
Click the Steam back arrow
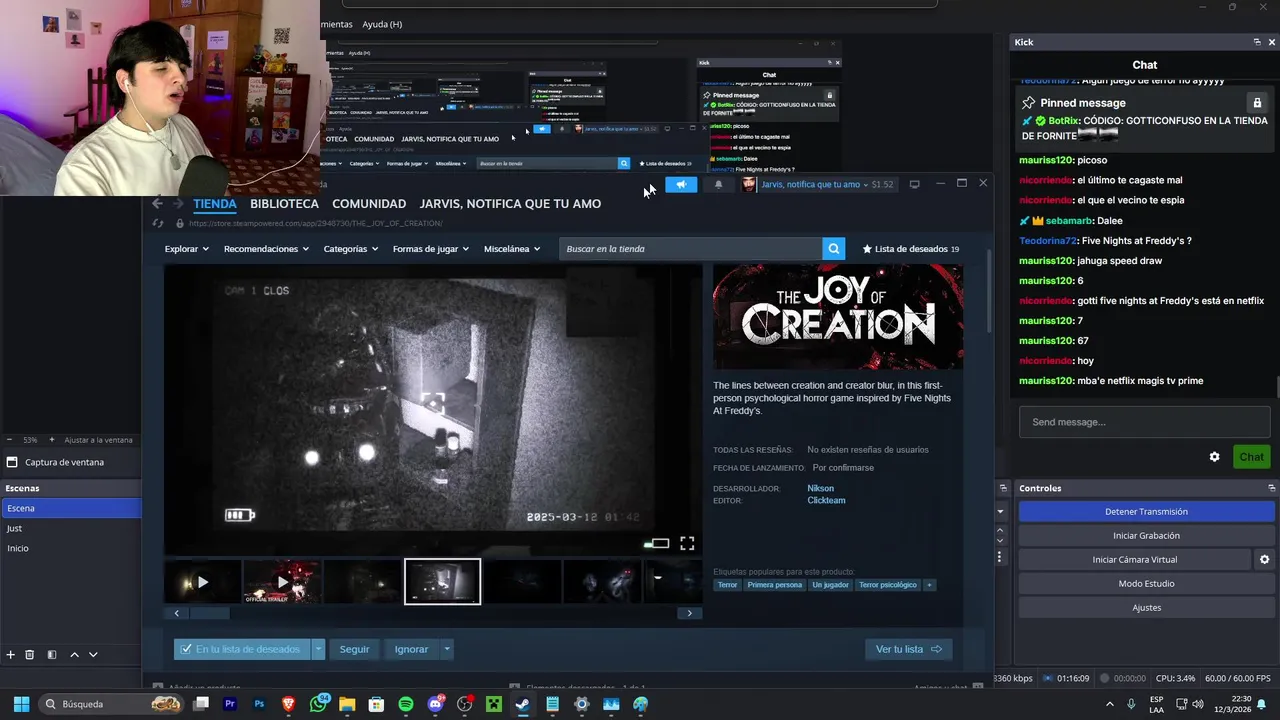point(157,203)
